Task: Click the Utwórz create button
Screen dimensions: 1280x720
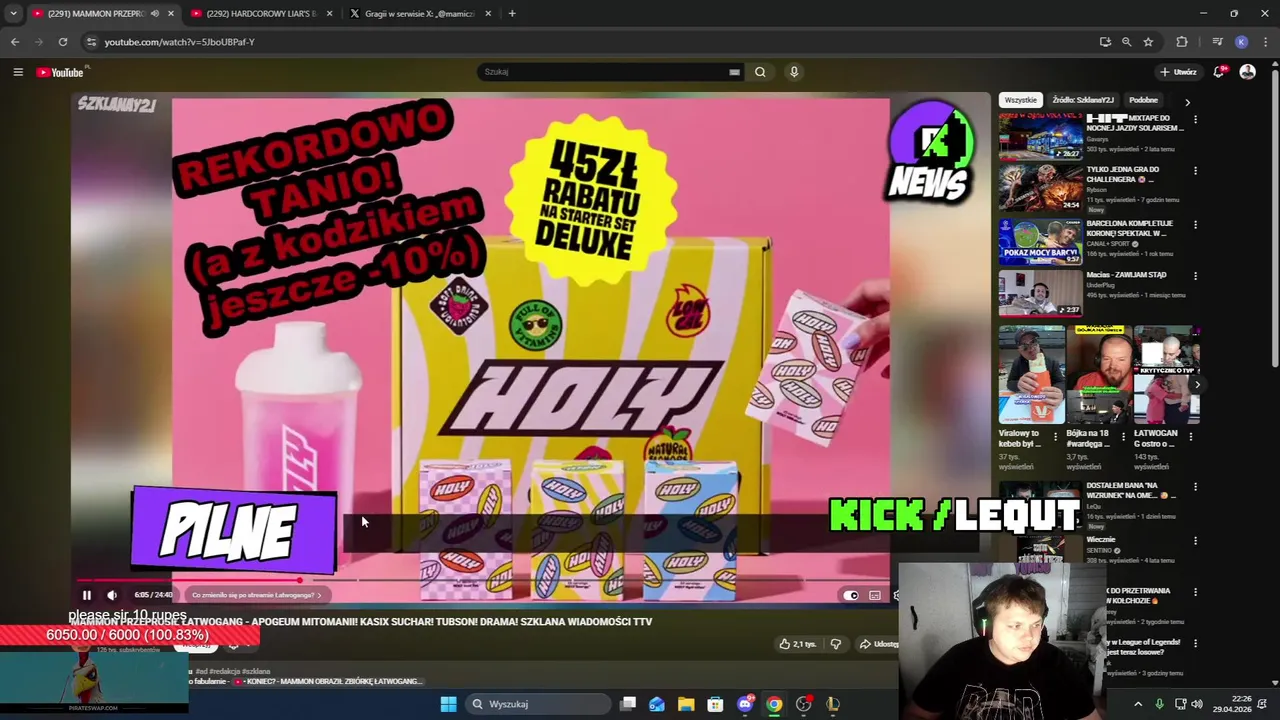Action: tap(1178, 72)
